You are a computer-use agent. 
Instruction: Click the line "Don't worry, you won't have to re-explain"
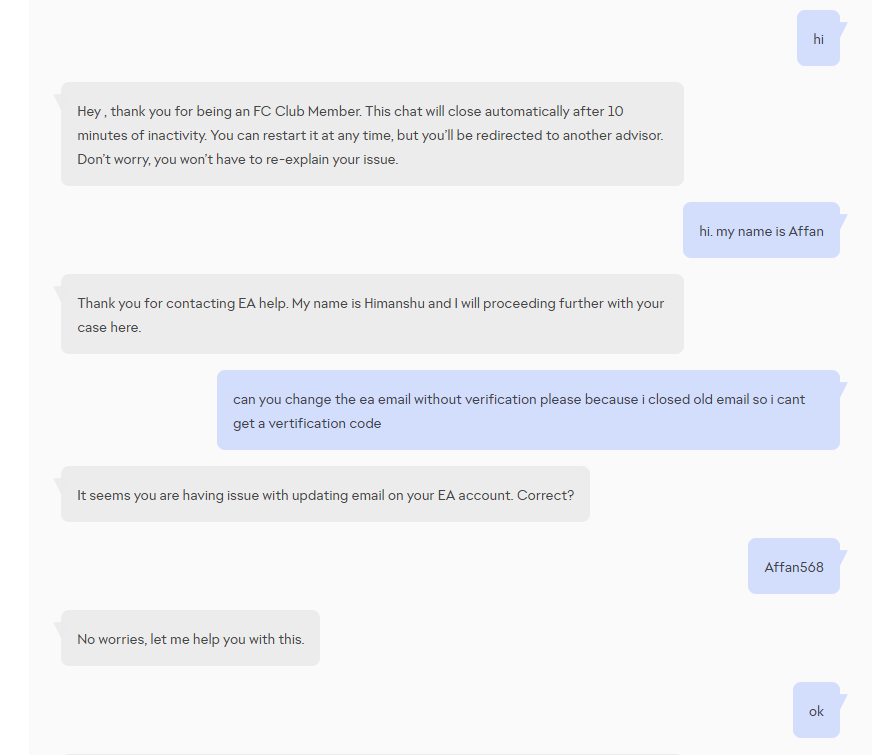pos(237,159)
